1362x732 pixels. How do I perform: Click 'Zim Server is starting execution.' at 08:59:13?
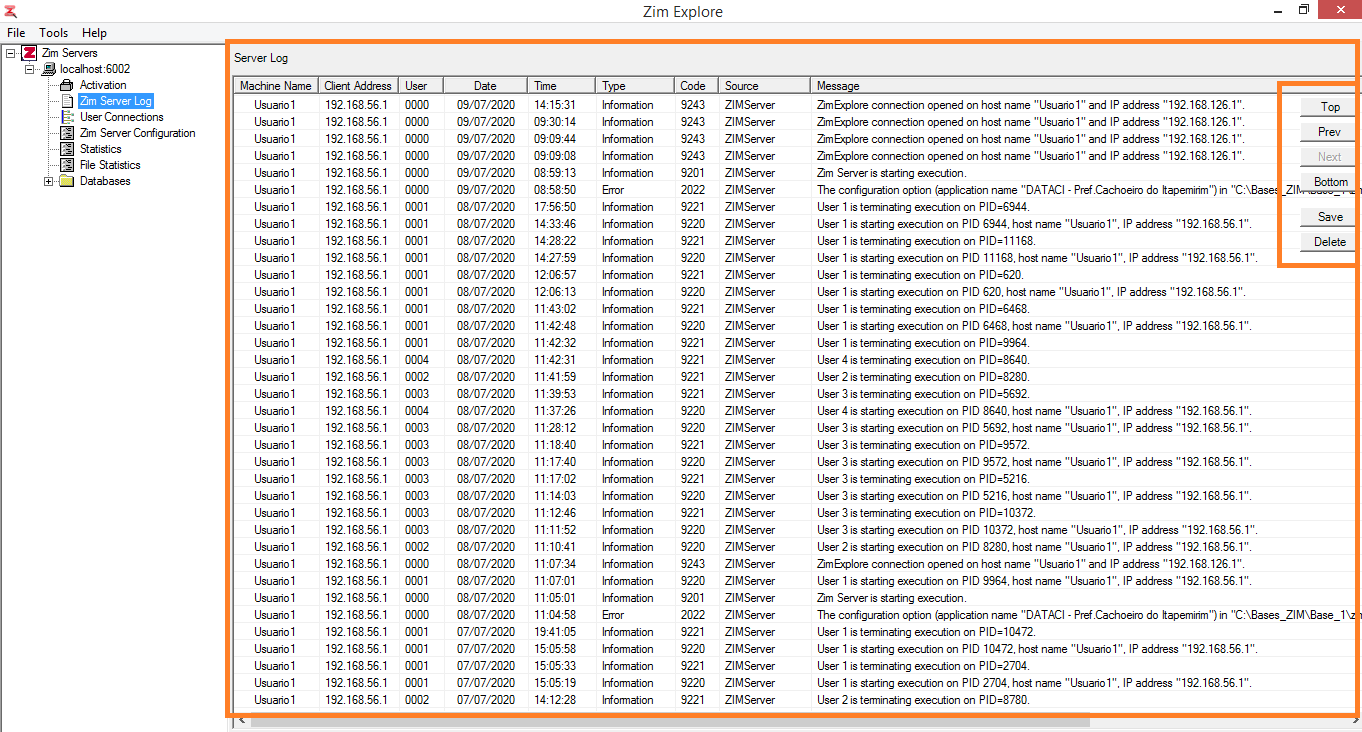[x=891, y=173]
